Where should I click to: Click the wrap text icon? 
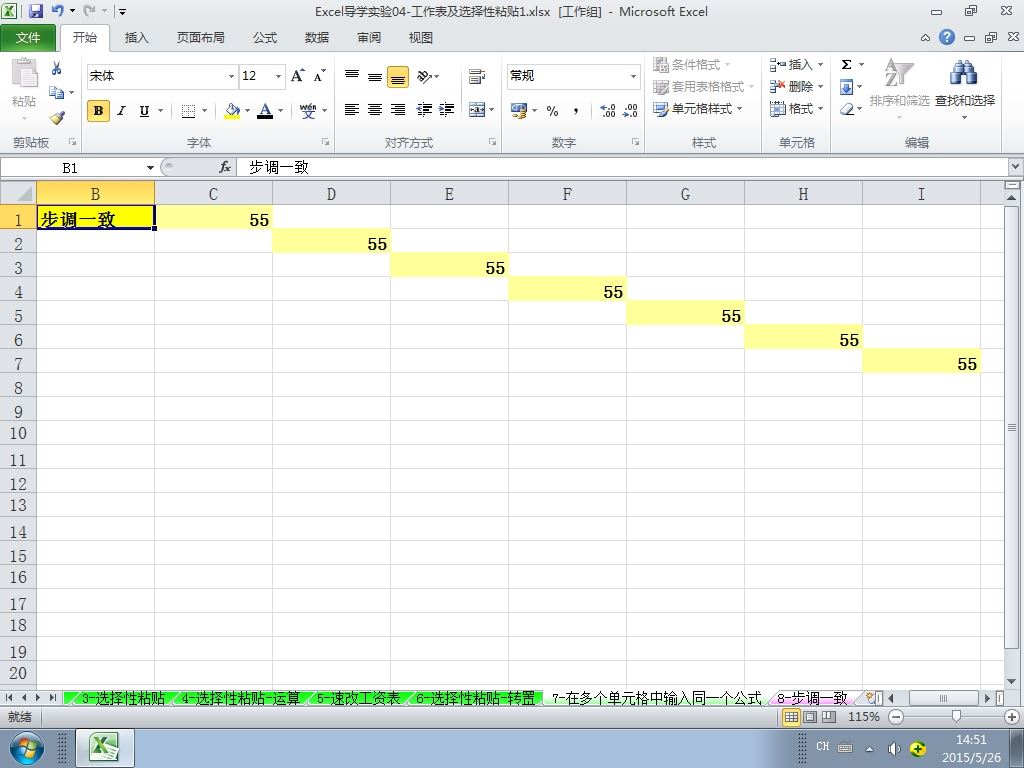tap(477, 76)
